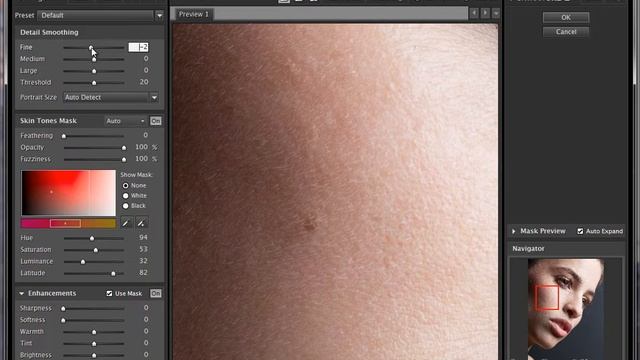The width and height of the screenshot is (640, 360).
Task: Open the Preset dropdown
Action: [101, 16]
